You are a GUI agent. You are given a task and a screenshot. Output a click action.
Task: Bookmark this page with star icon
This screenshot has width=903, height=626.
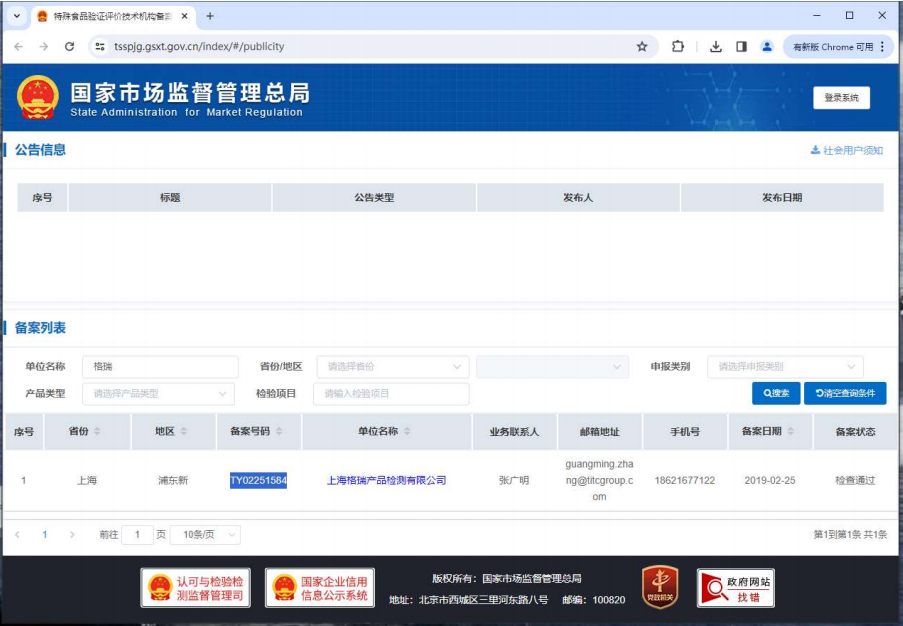(642, 47)
